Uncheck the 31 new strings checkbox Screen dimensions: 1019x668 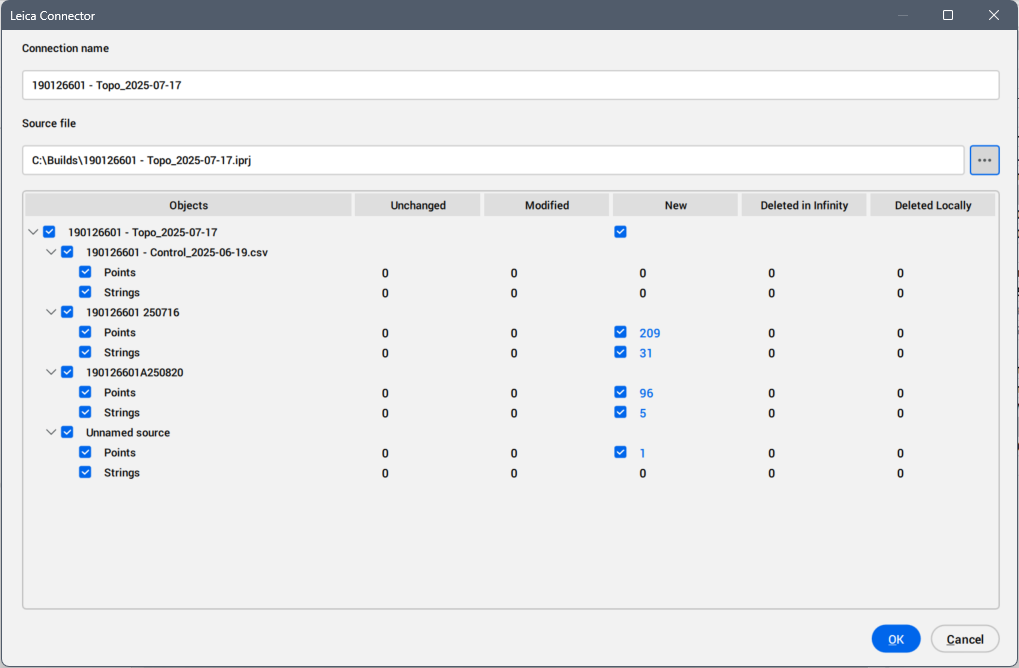(621, 352)
